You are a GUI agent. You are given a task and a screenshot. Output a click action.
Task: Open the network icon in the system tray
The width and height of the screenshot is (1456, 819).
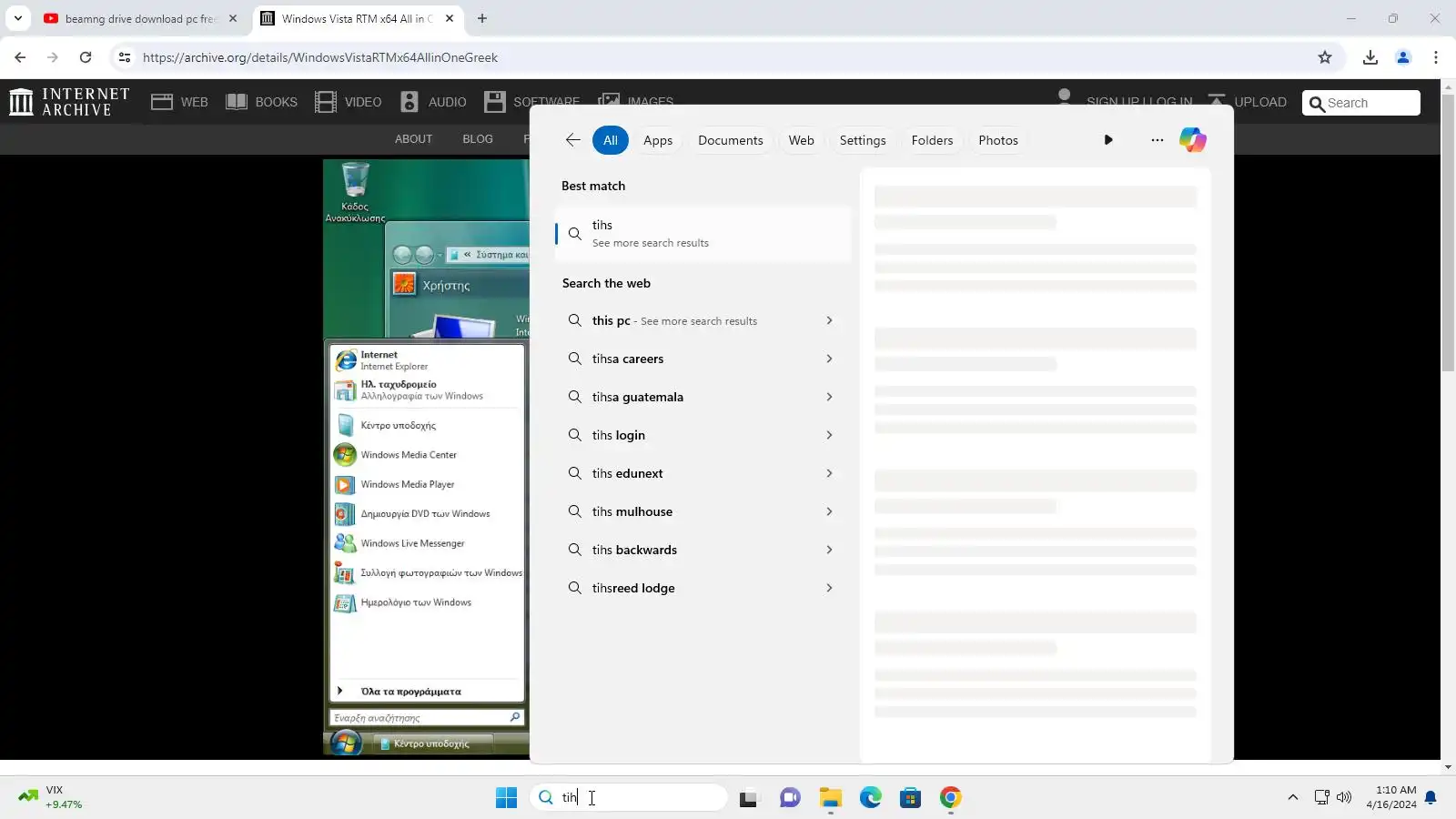click(x=1321, y=798)
